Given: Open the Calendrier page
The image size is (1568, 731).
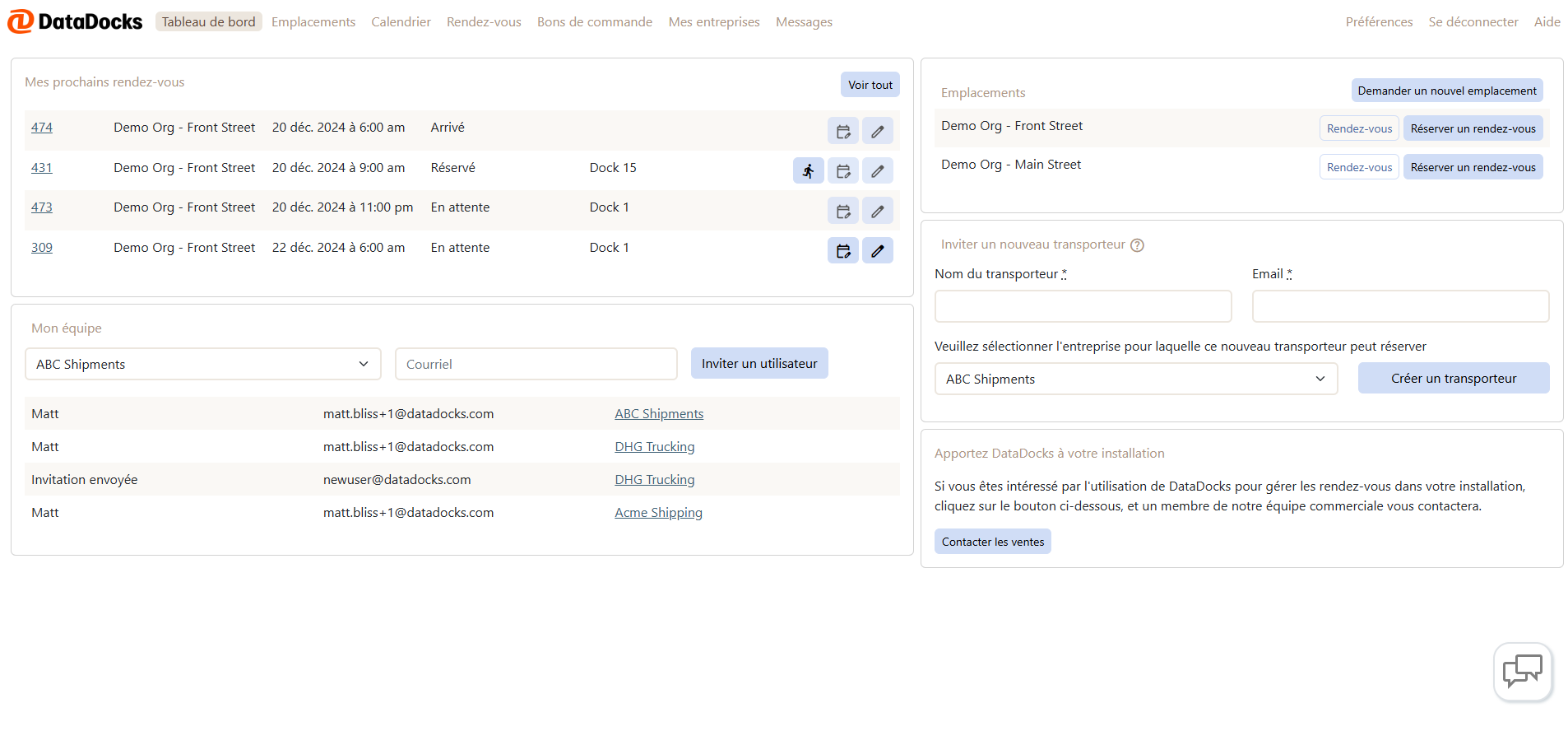Looking at the screenshot, I should [x=401, y=21].
